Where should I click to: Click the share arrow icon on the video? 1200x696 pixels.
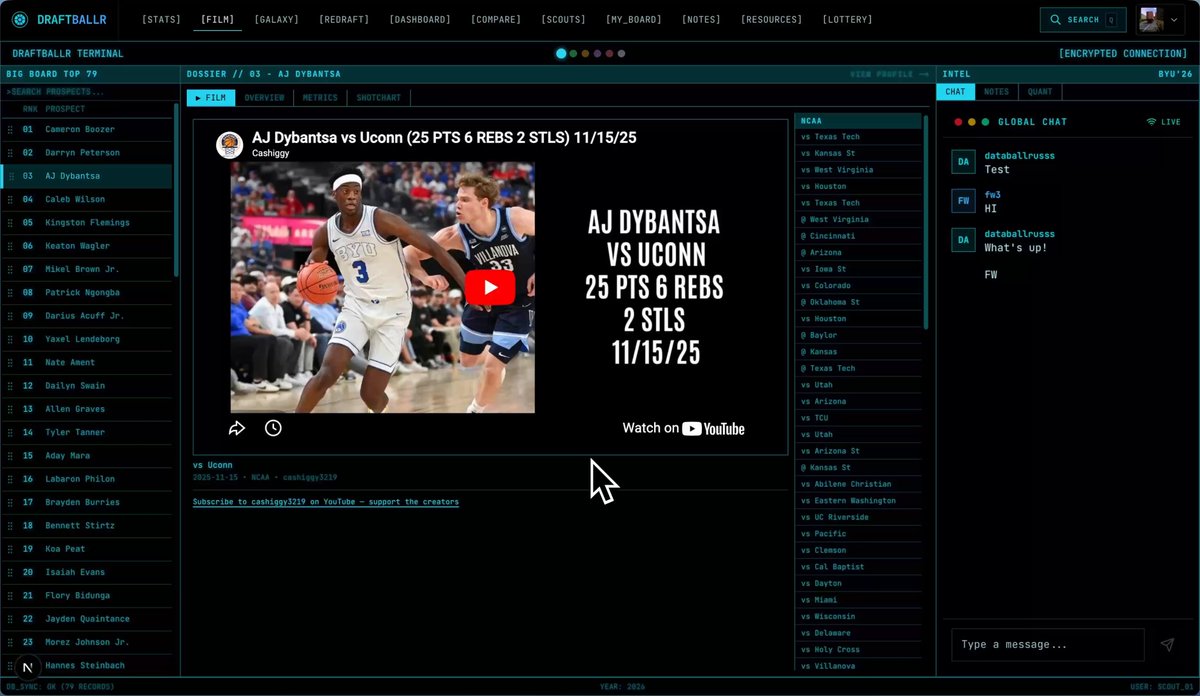pos(237,428)
